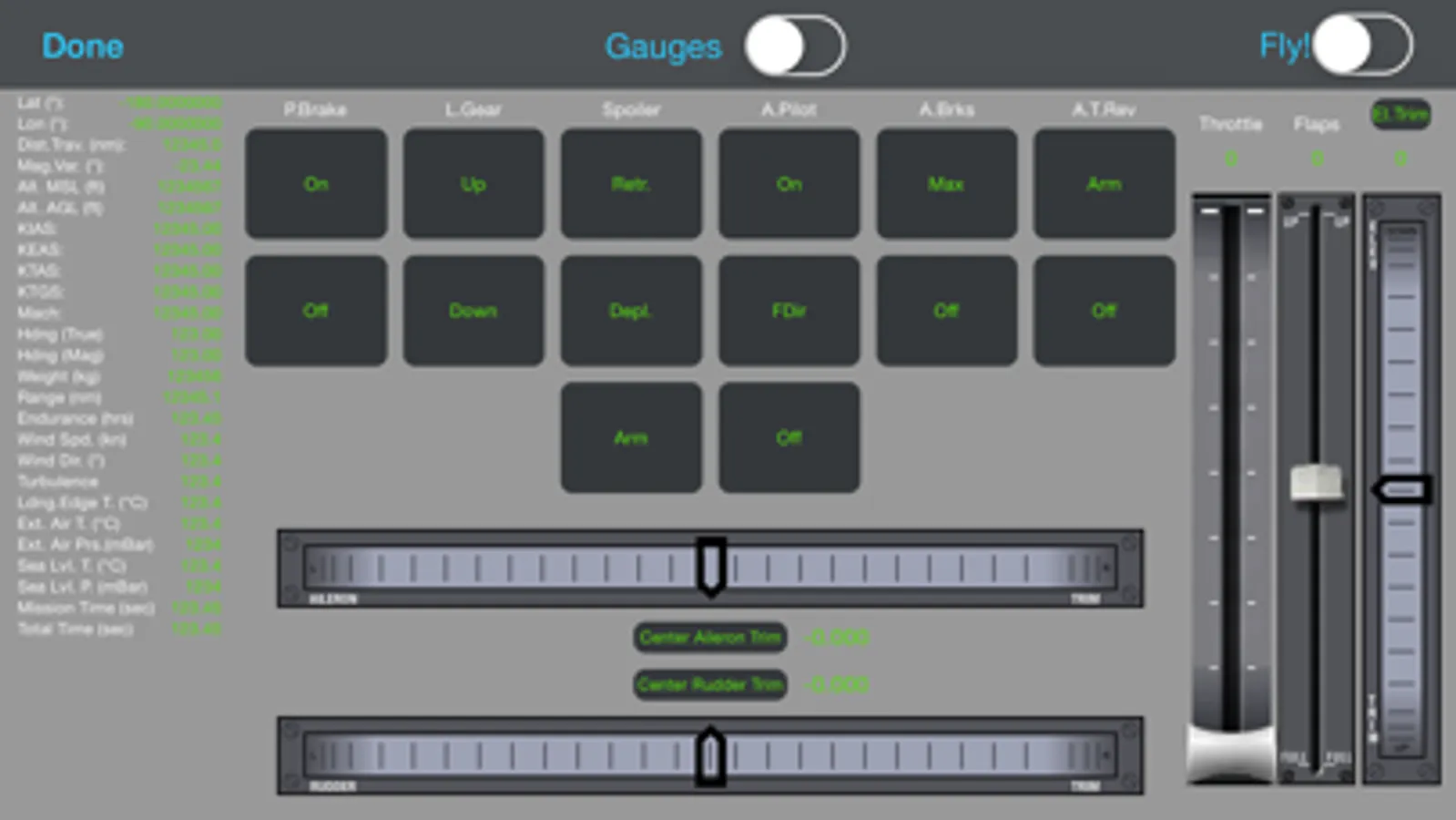Select the El.Trim indicator button

tap(1400, 115)
